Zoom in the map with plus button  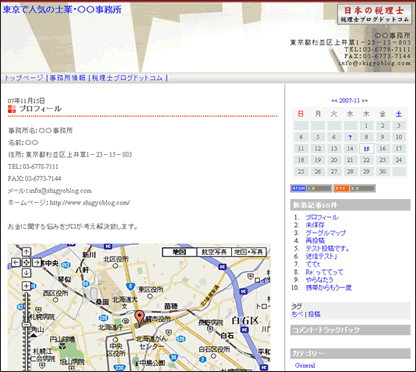[26, 286]
